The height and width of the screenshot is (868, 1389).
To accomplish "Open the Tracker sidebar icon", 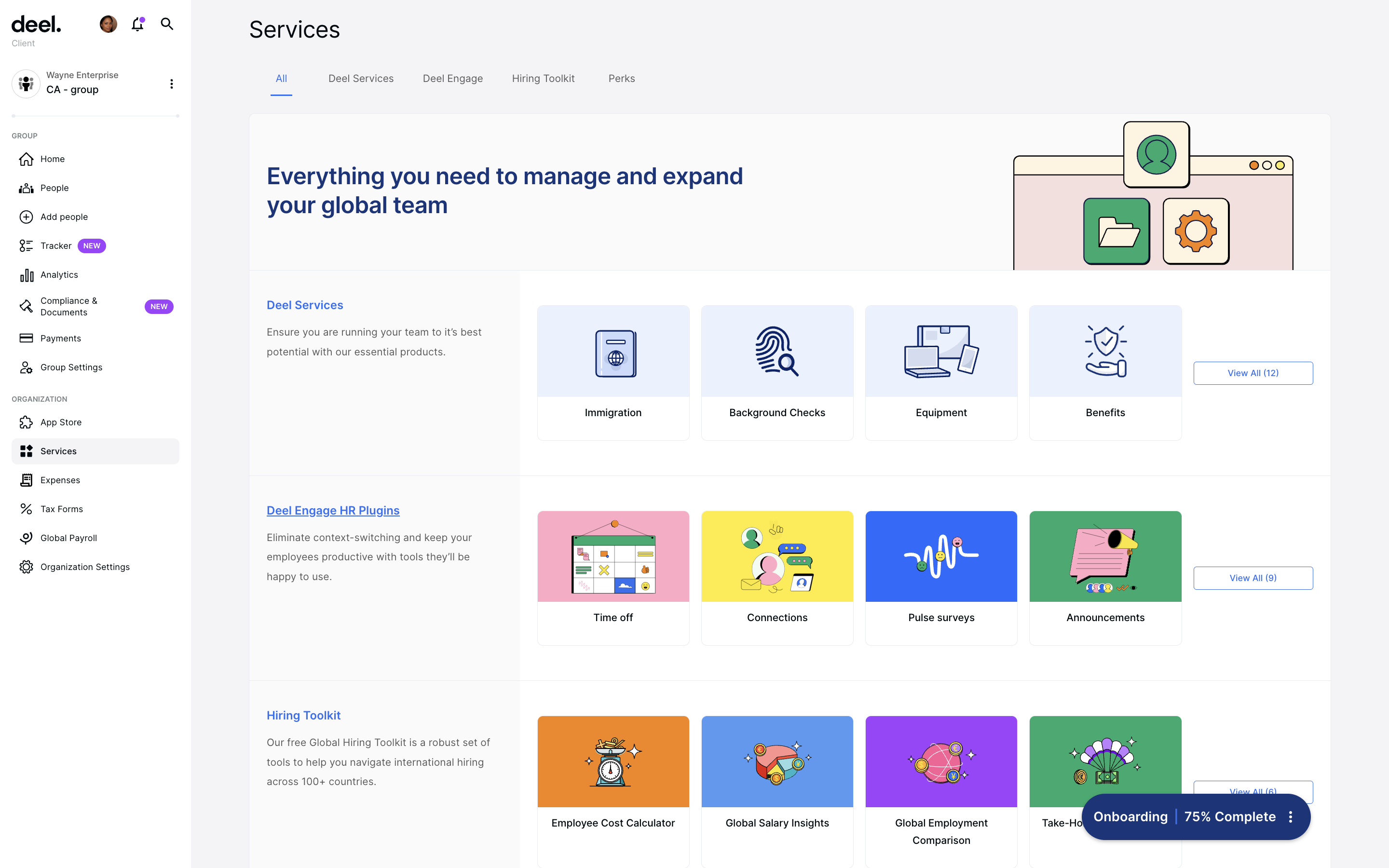I will coord(26,246).
